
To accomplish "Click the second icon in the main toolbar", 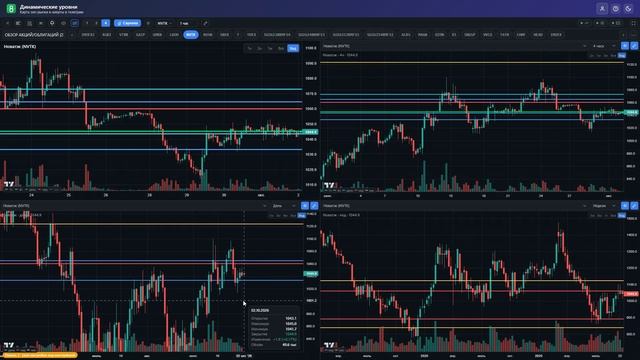I will 18,23.
